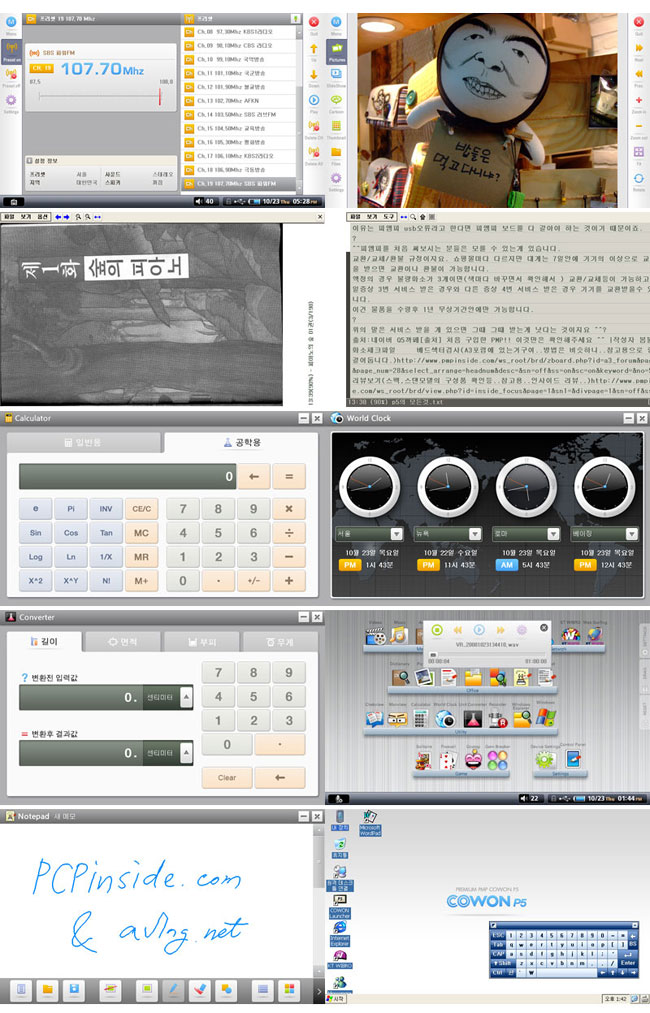Viewport: 650px width, 1013px height.
Task: Open Cartoon mode in photo viewer
Action: 337,101
